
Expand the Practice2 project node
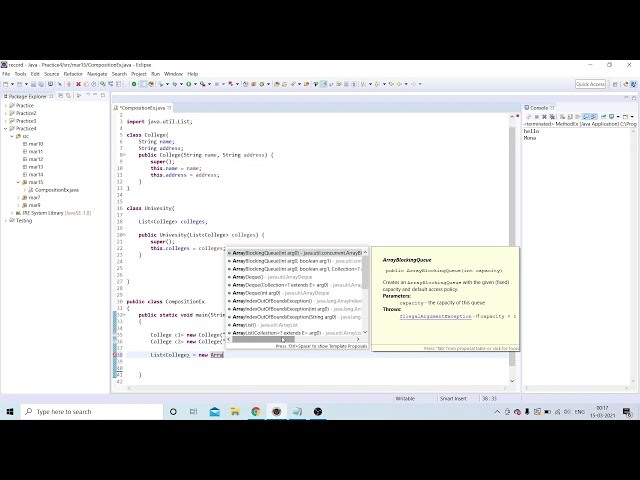pos(6,113)
